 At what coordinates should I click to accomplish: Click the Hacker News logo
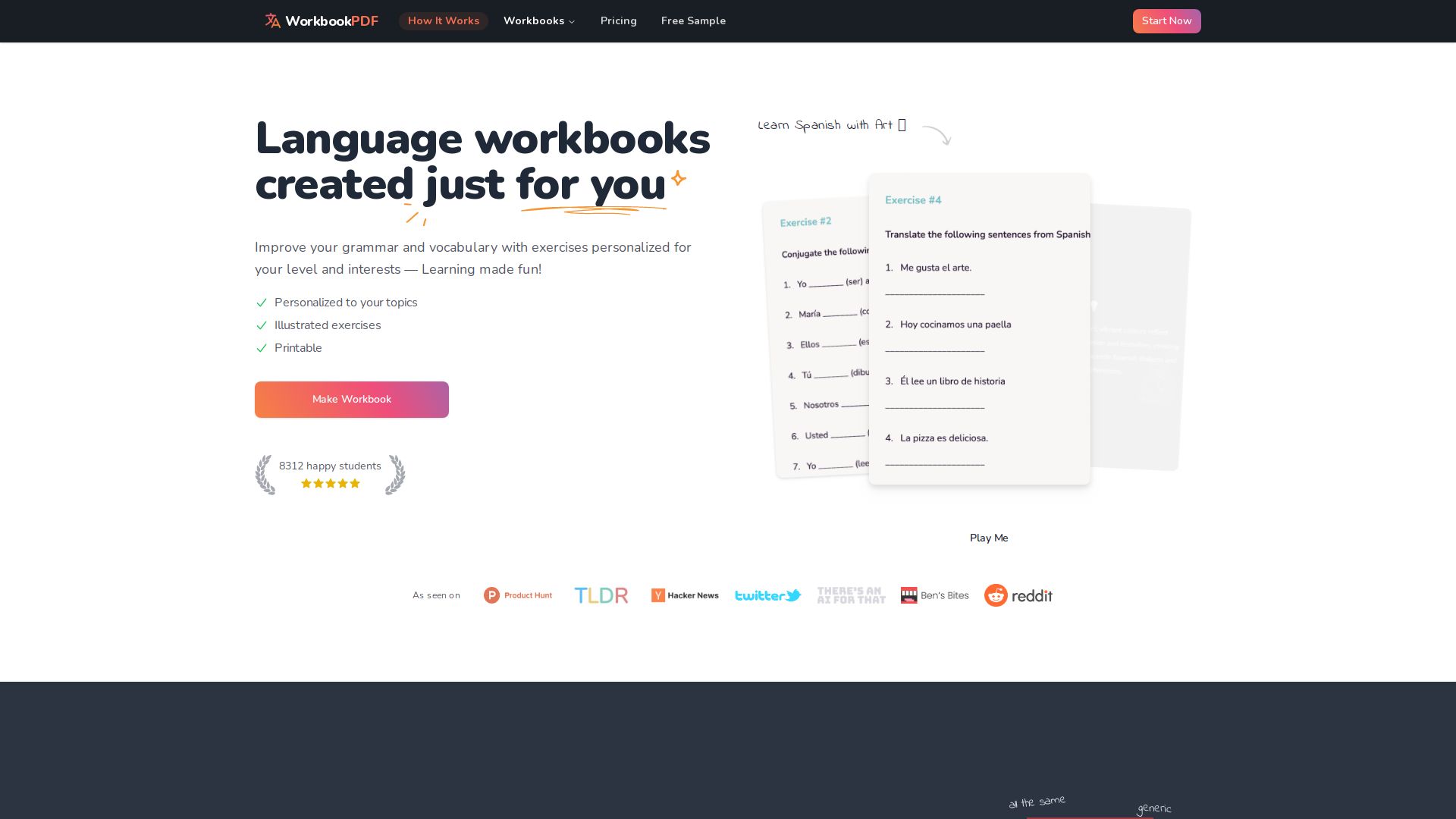(684, 595)
